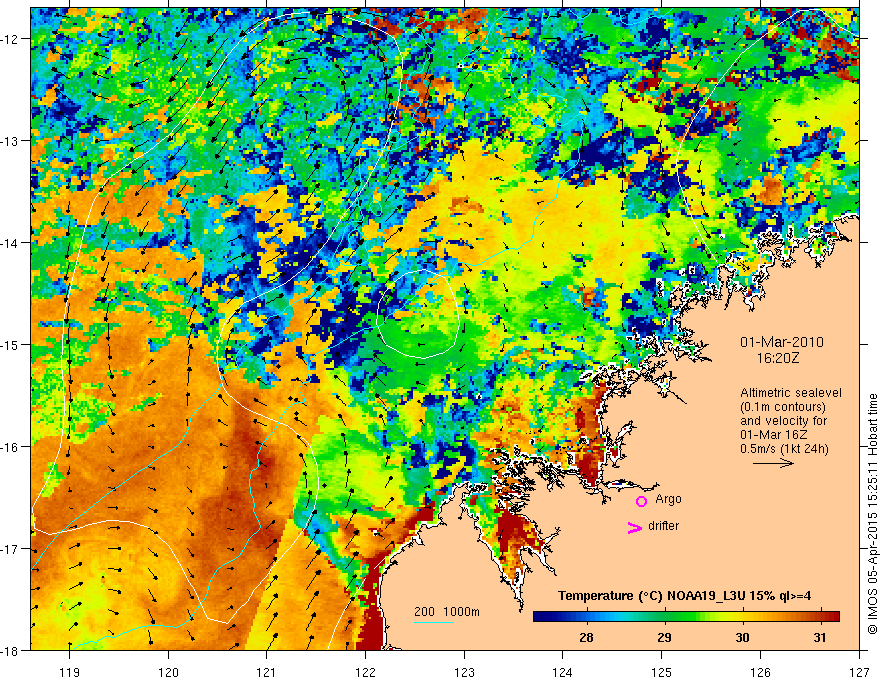Click the 'Altimetric sealevel' caption text
This screenshot has width=880, height=680.
pyautogui.click(x=791, y=393)
